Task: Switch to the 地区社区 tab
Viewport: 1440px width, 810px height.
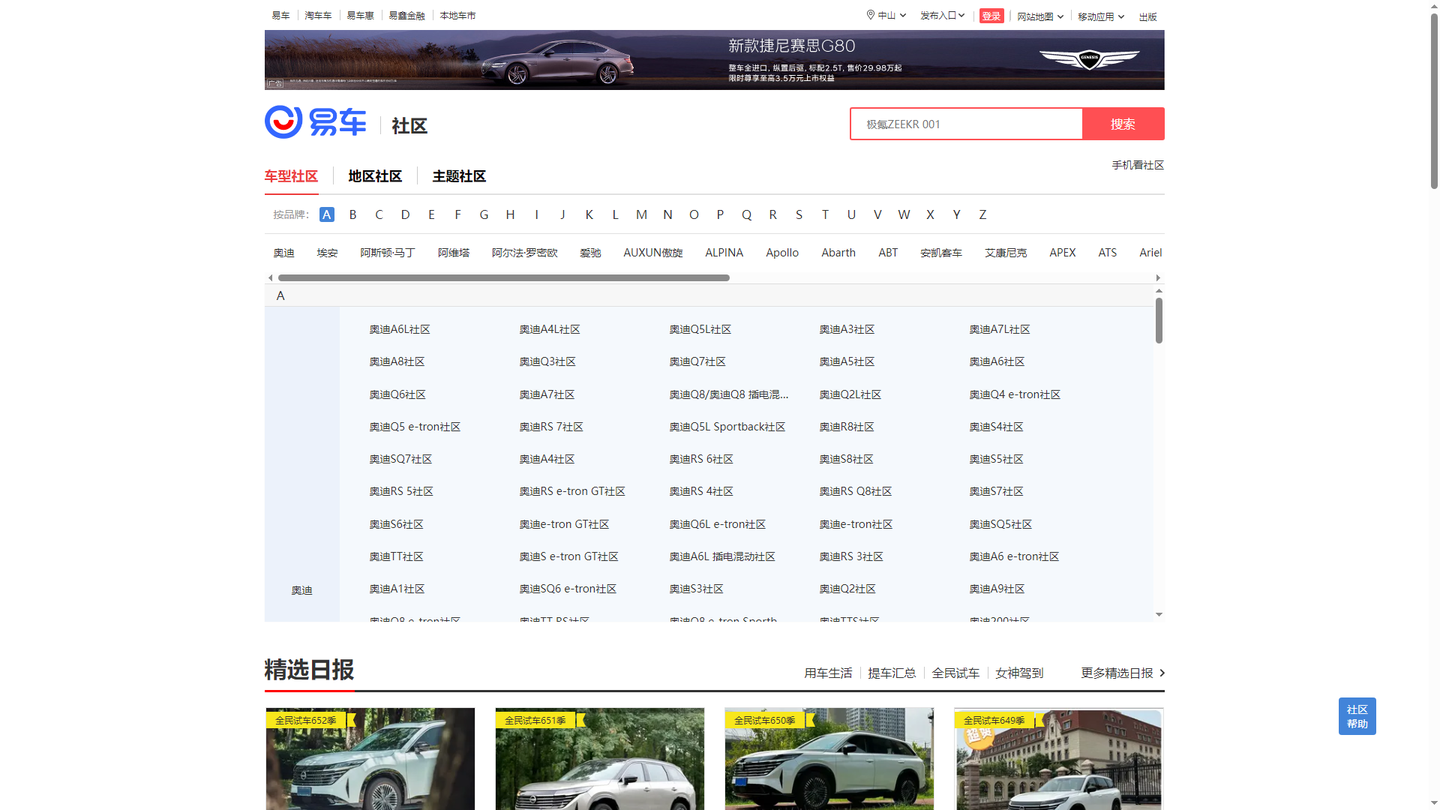Action: [375, 176]
